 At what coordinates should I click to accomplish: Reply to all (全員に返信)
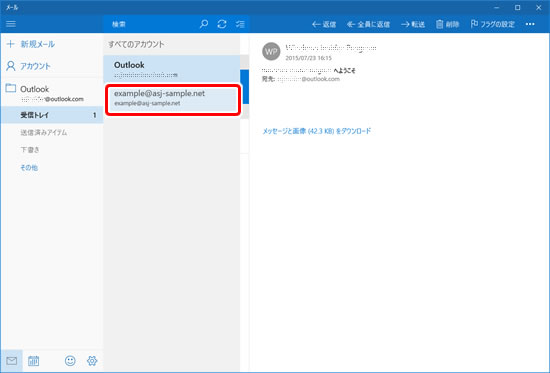coord(368,24)
